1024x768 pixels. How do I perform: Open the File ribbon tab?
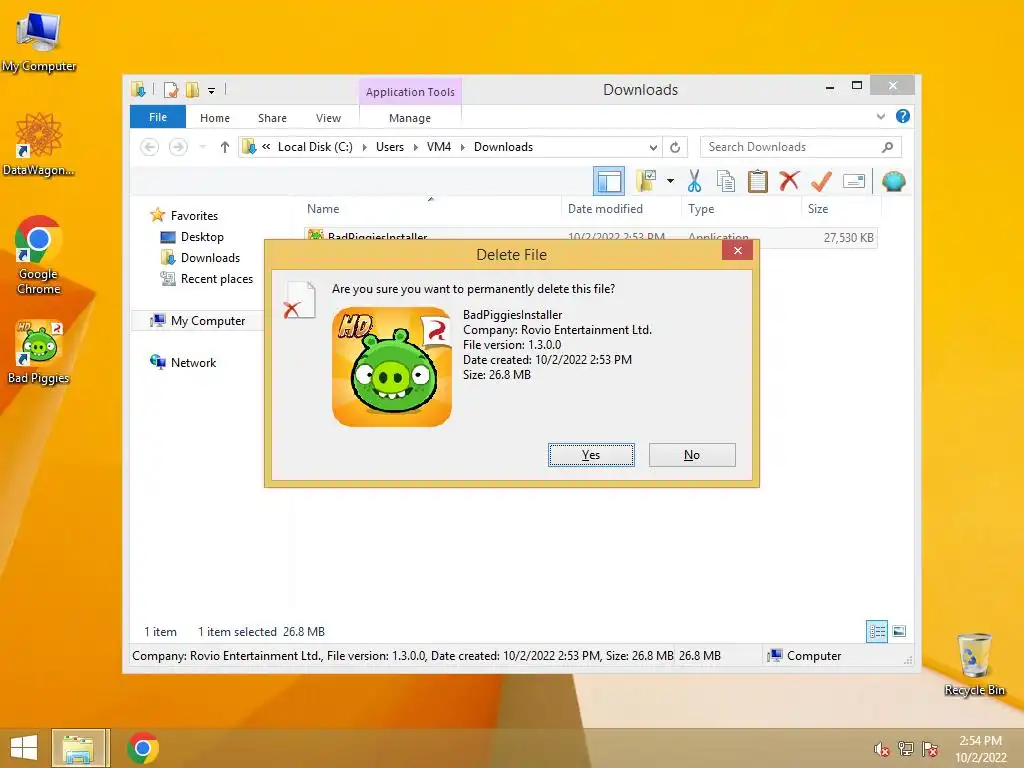tap(158, 117)
